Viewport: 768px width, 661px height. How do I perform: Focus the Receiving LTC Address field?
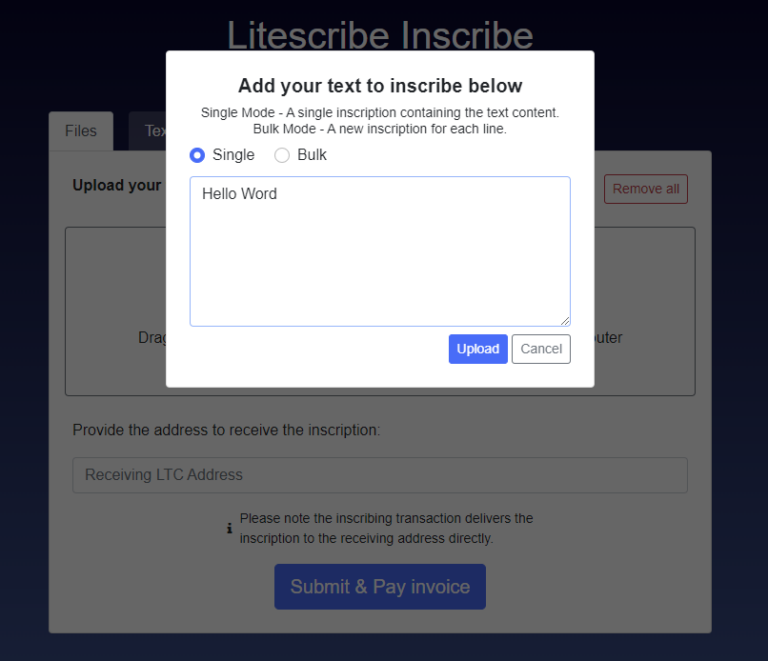pos(380,475)
